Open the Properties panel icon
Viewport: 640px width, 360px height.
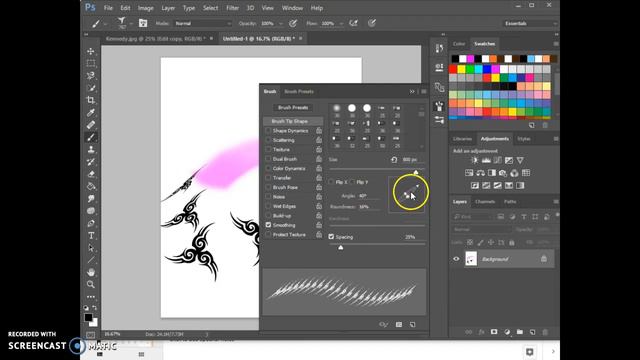[439, 67]
